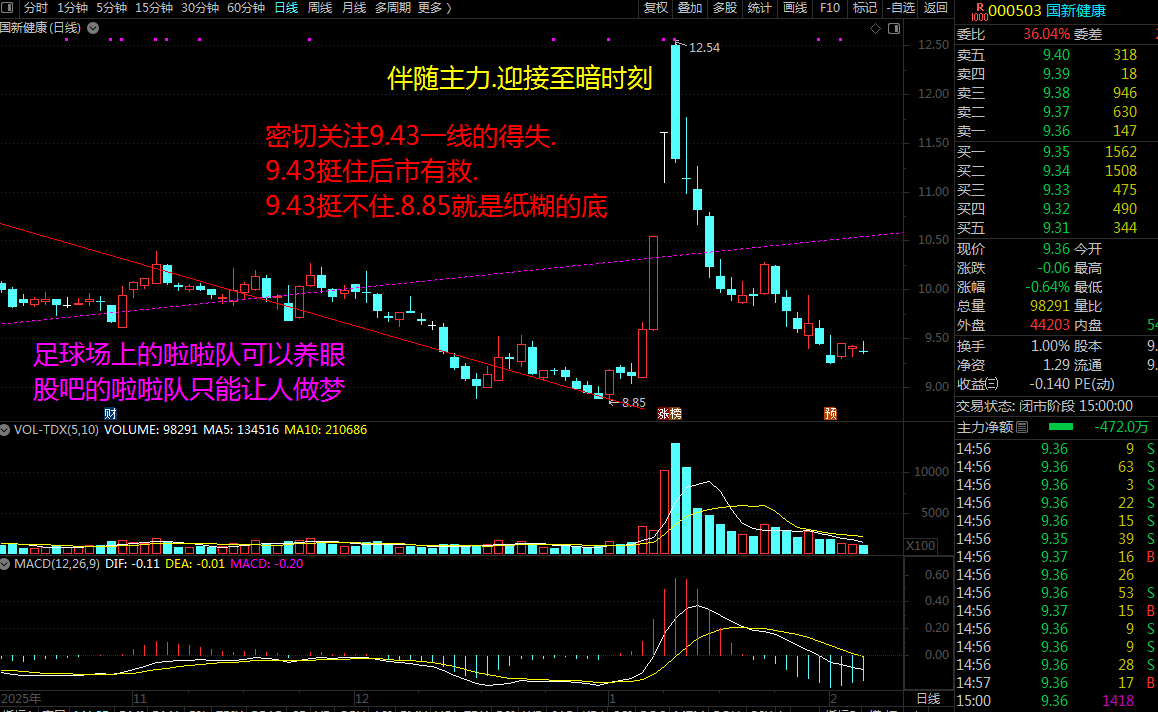Viewport: 1158px width, 712px height.
Task: Click the panel toggle icon before 分时
Action: (7, 7)
